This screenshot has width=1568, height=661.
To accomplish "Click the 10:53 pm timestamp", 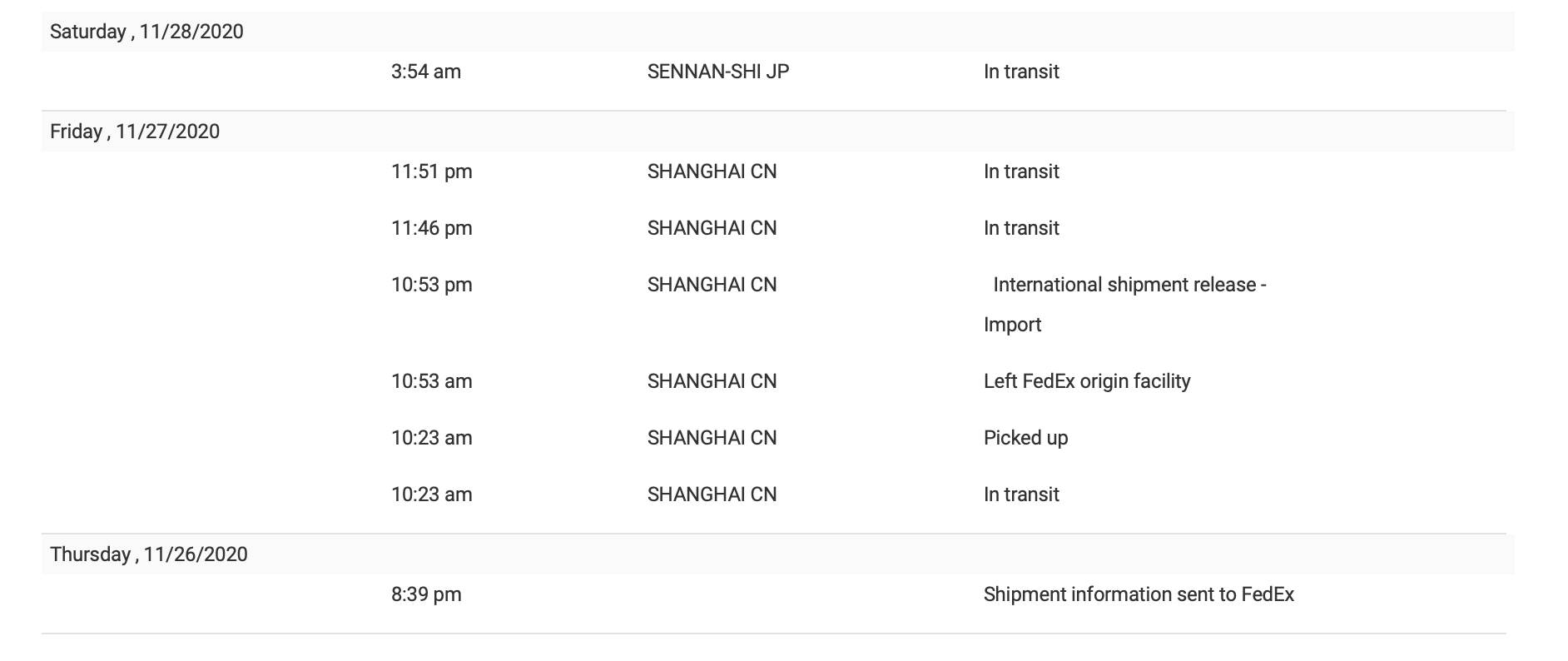I will pyautogui.click(x=432, y=285).
